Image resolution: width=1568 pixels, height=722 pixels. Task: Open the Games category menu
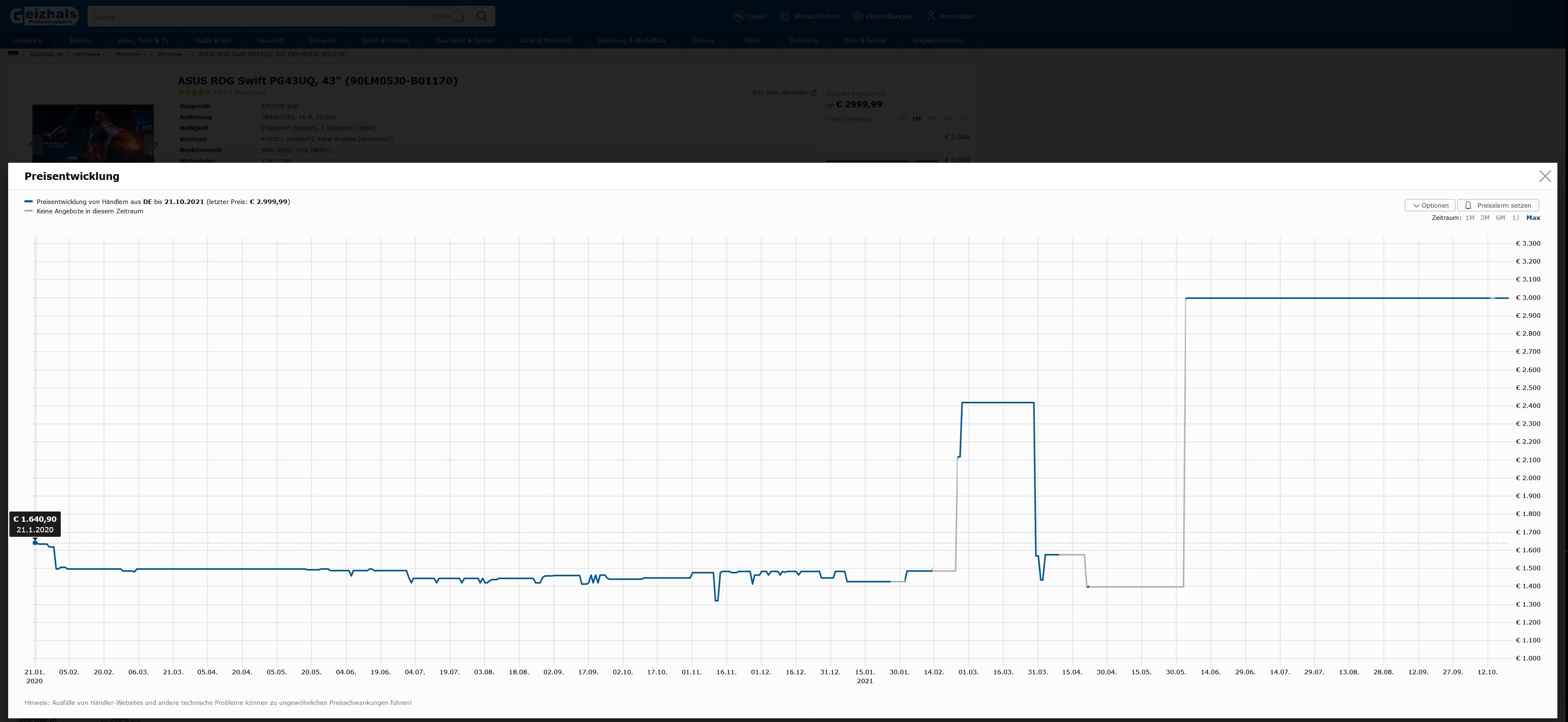pos(702,41)
